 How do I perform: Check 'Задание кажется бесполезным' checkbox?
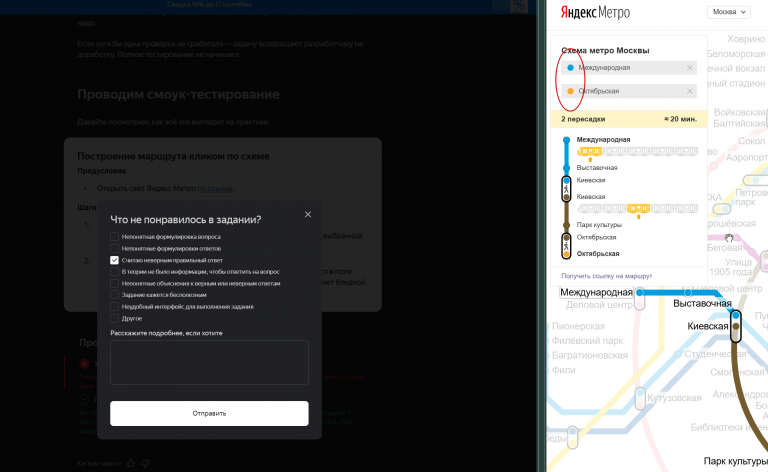(x=115, y=295)
